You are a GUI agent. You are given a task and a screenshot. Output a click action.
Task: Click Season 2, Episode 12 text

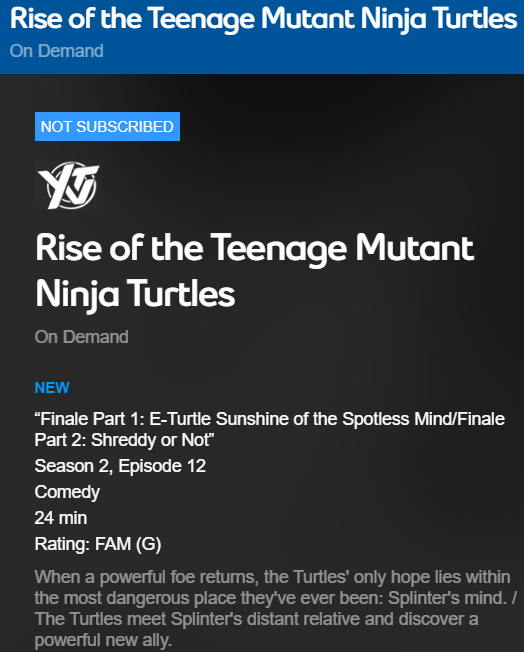[120, 466]
